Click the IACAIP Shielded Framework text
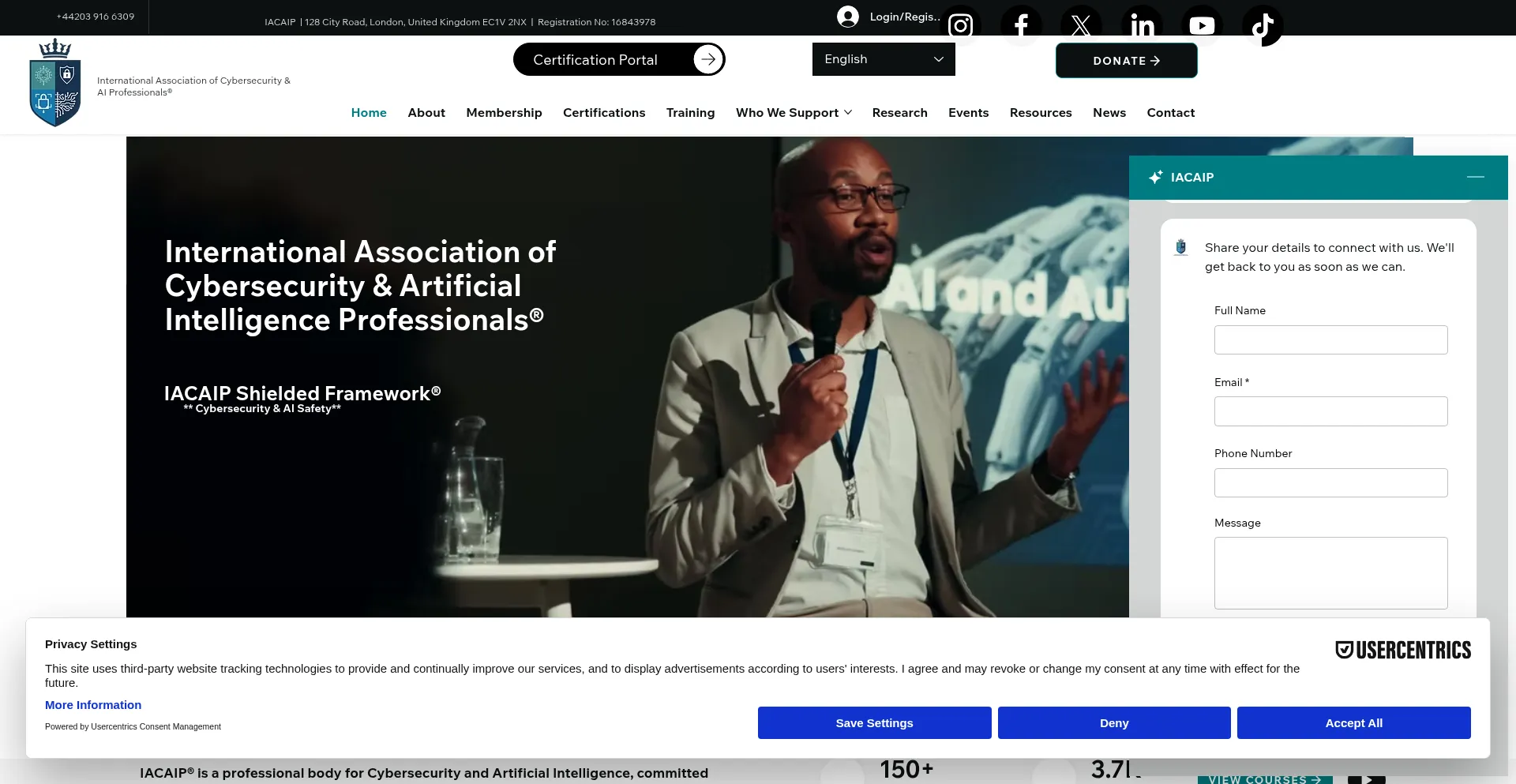Screen dimensions: 1516x784 (302, 393)
